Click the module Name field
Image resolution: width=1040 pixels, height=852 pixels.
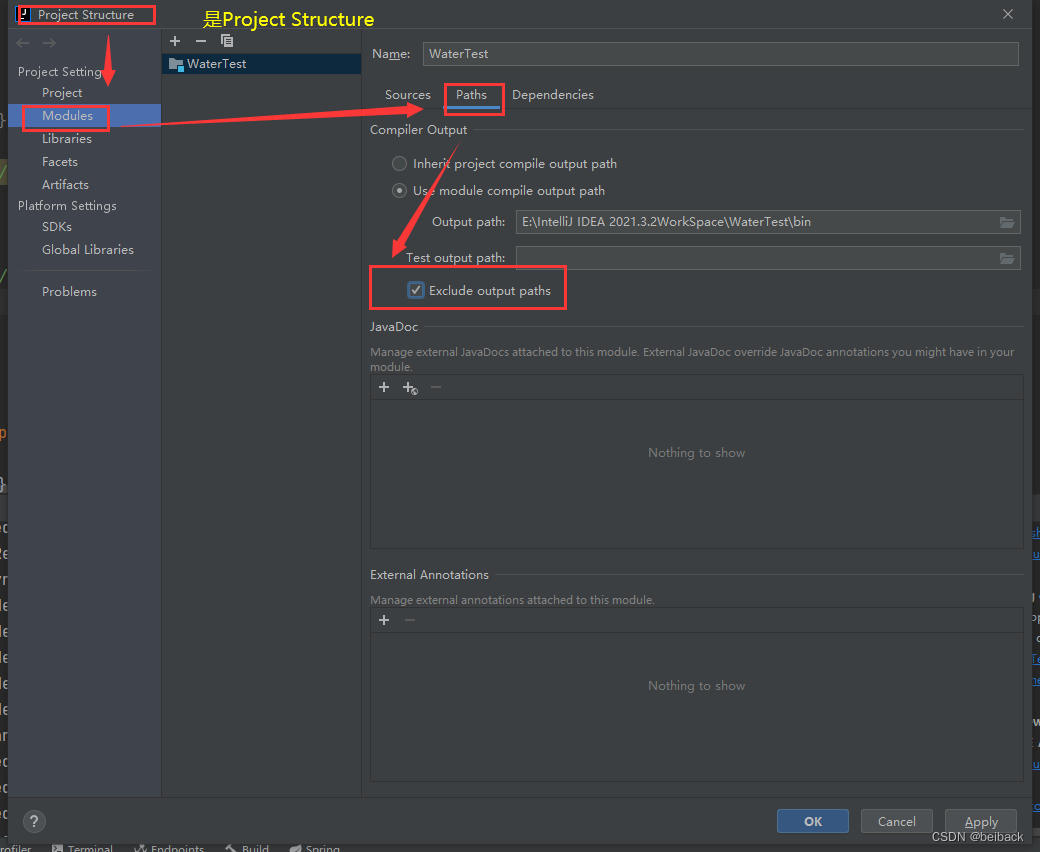pos(720,54)
